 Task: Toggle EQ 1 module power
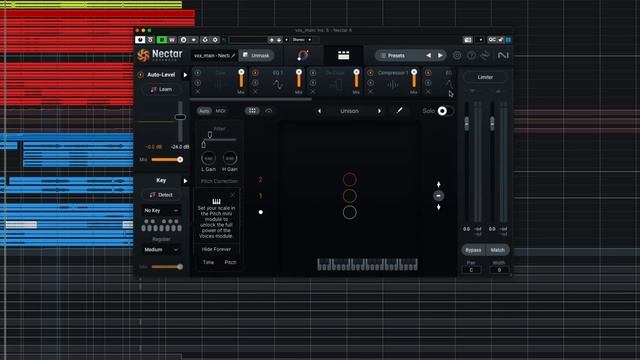coord(255,73)
